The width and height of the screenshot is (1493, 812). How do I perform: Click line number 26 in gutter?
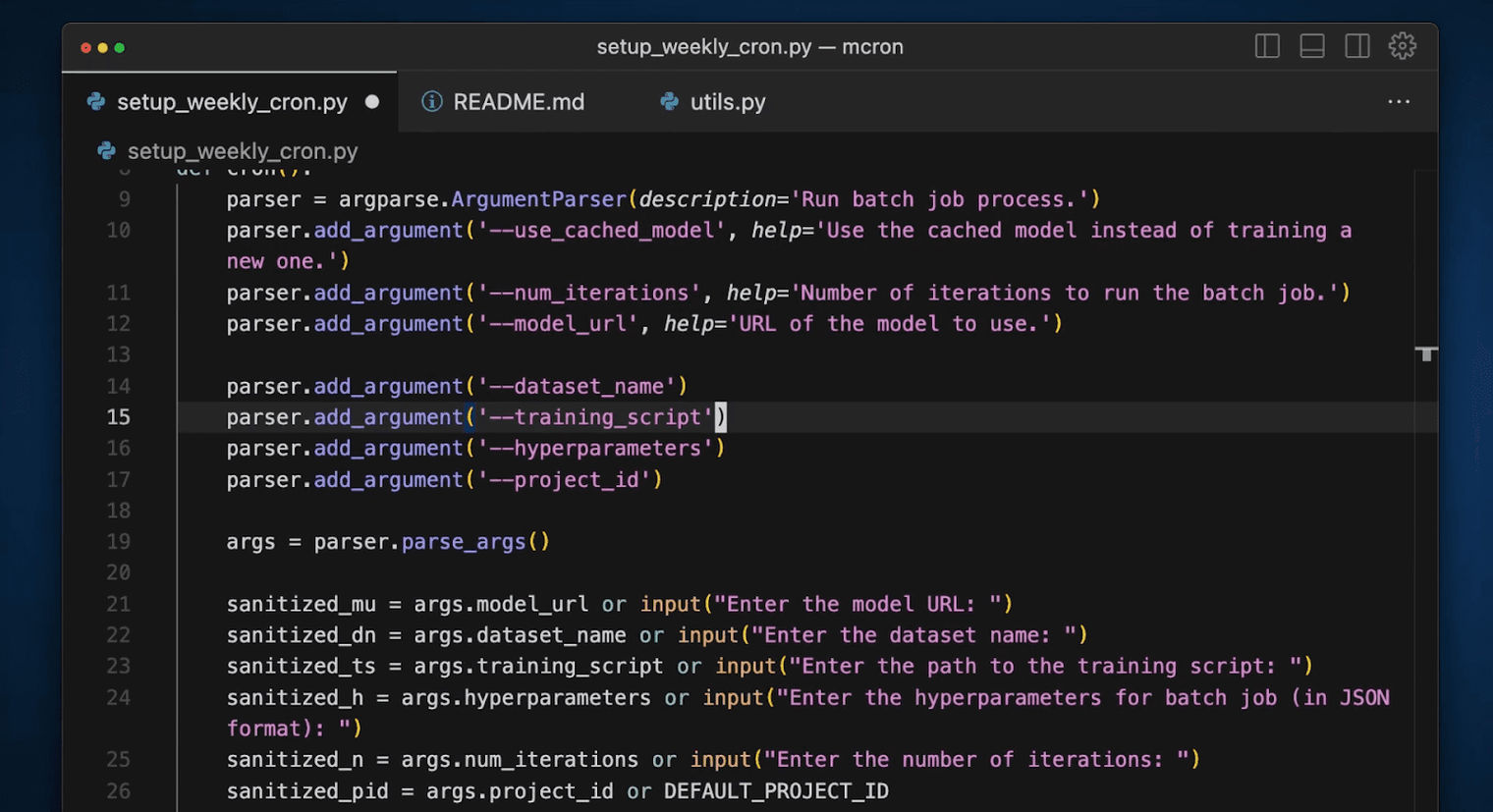pyautogui.click(x=118, y=791)
